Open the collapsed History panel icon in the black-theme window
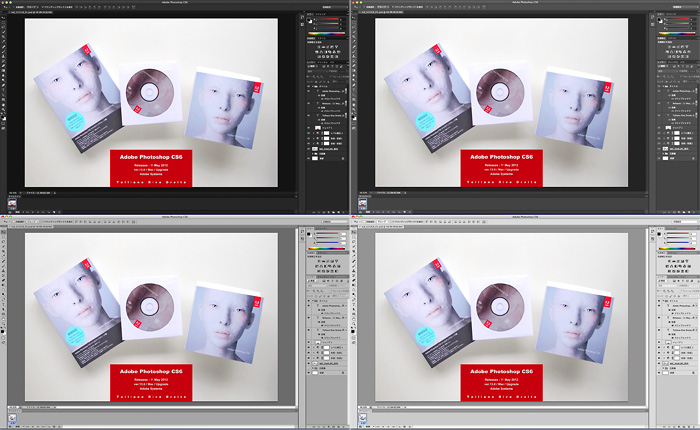This screenshot has height=430, width=700. pyautogui.click(x=302, y=17)
